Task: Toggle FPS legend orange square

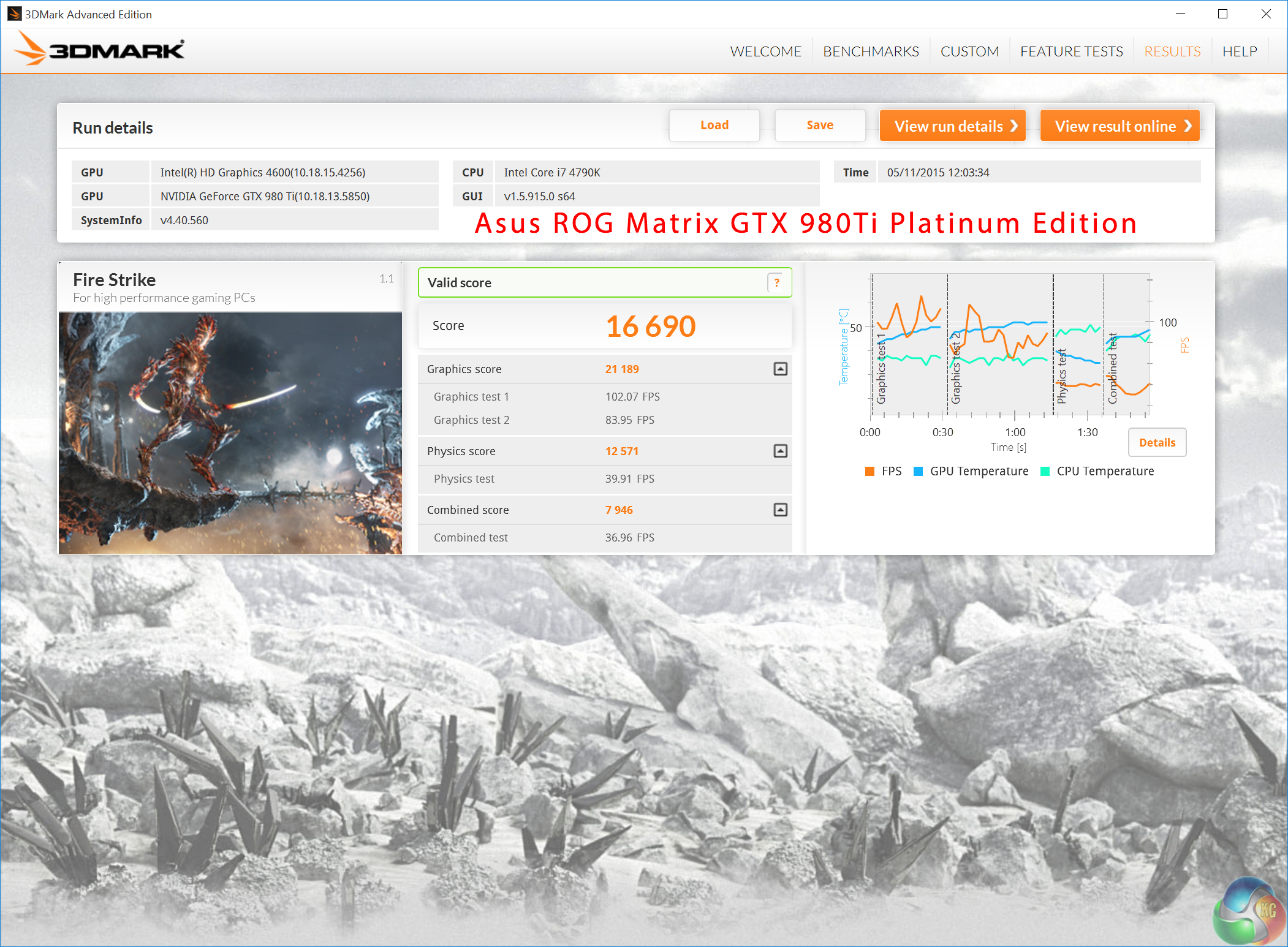Action: pos(869,471)
